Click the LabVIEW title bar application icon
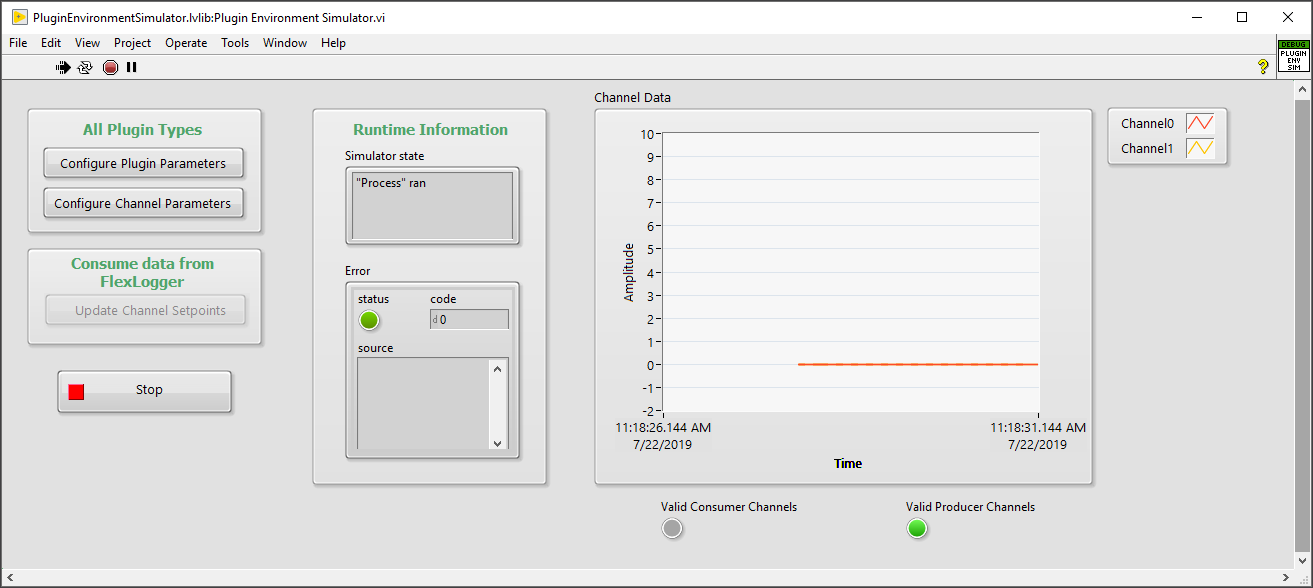 [x=19, y=17]
